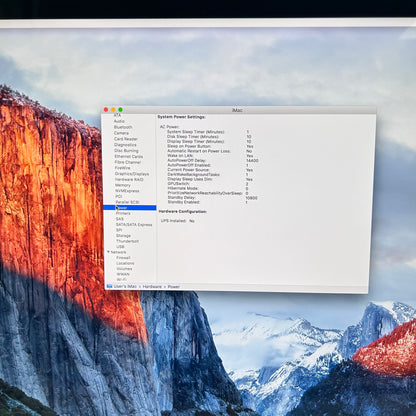Open the FireWire hardware entry
The image size is (416, 416).
pyautogui.click(x=122, y=168)
